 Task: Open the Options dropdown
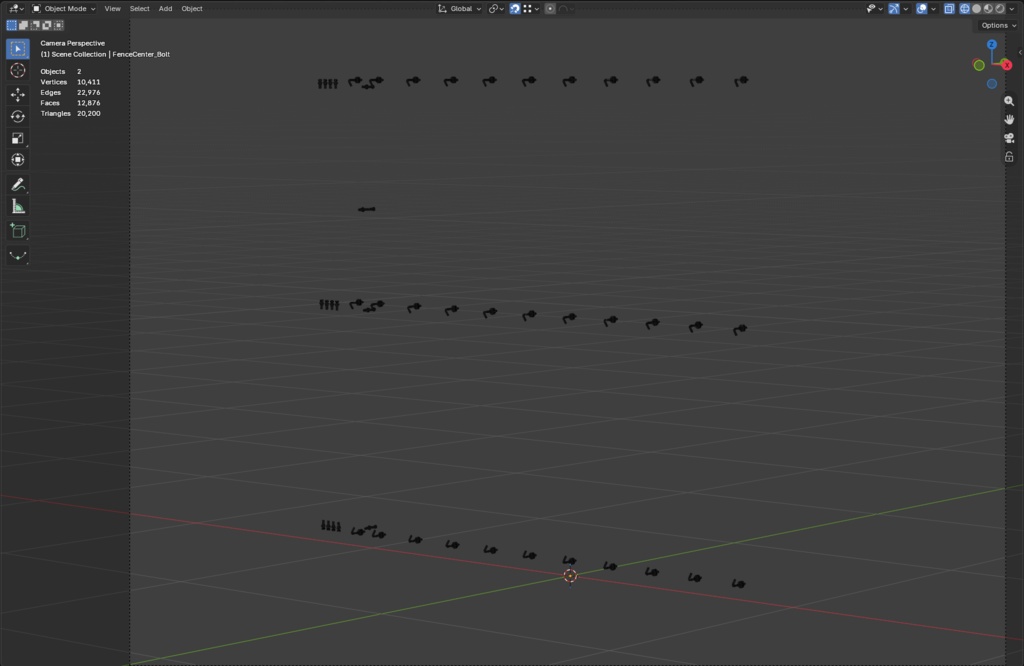pyautogui.click(x=999, y=25)
